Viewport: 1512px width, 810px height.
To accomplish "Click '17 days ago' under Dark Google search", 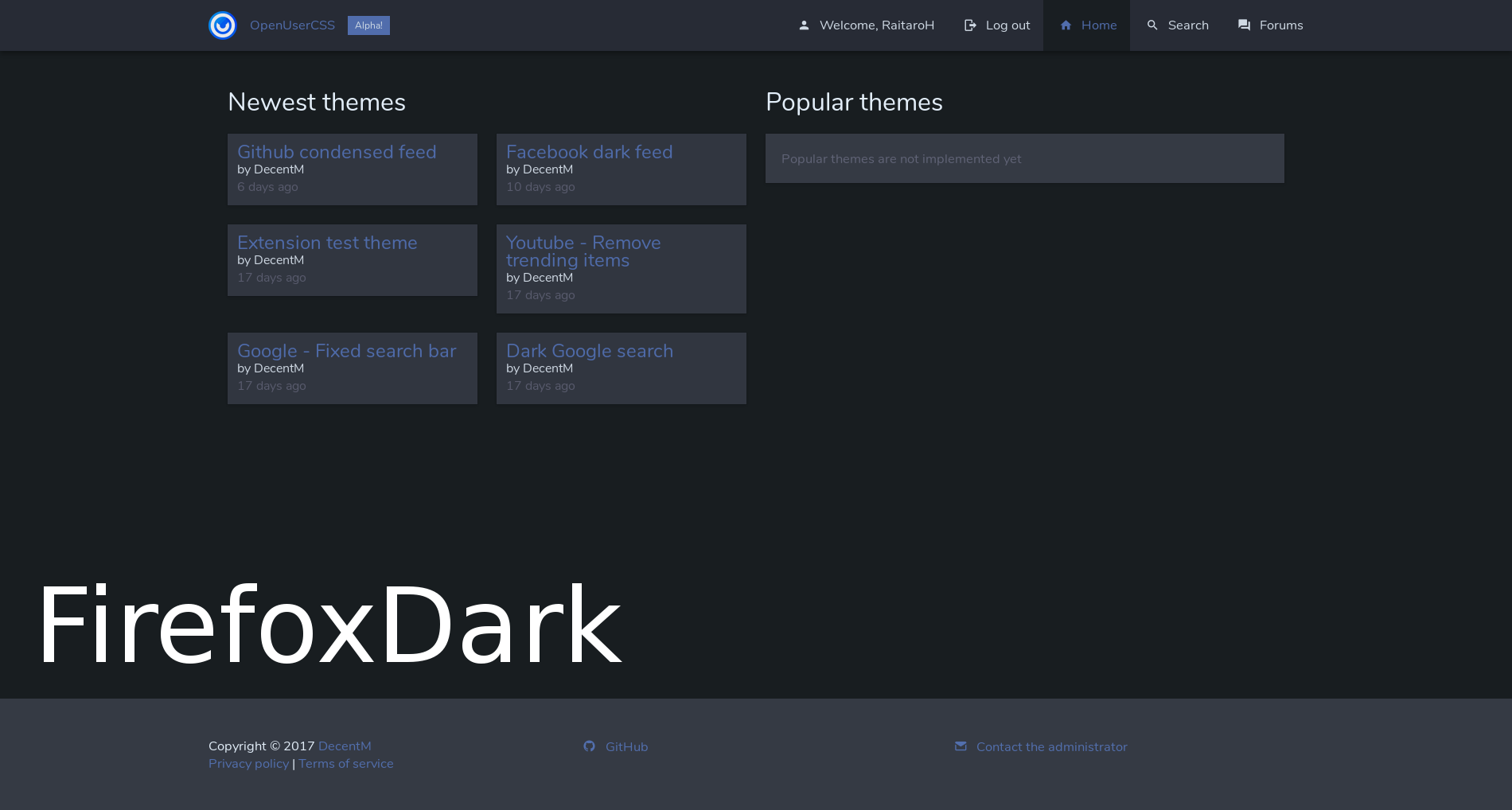I will pyautogui.click(x=540, y=386).
